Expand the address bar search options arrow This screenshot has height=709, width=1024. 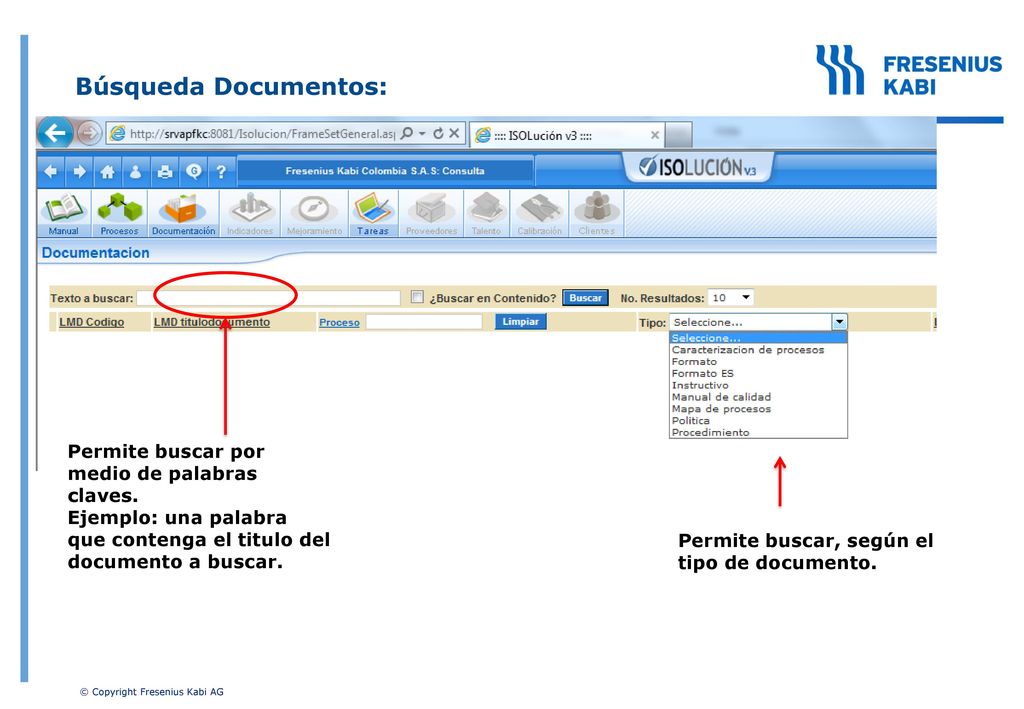pyautogui.click(x=422, y=133)
